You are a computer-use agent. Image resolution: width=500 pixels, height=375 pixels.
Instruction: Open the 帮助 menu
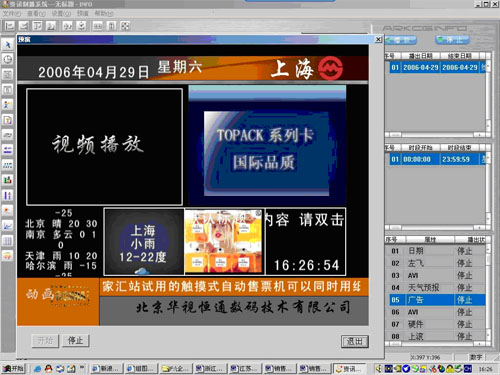point(104,13)
